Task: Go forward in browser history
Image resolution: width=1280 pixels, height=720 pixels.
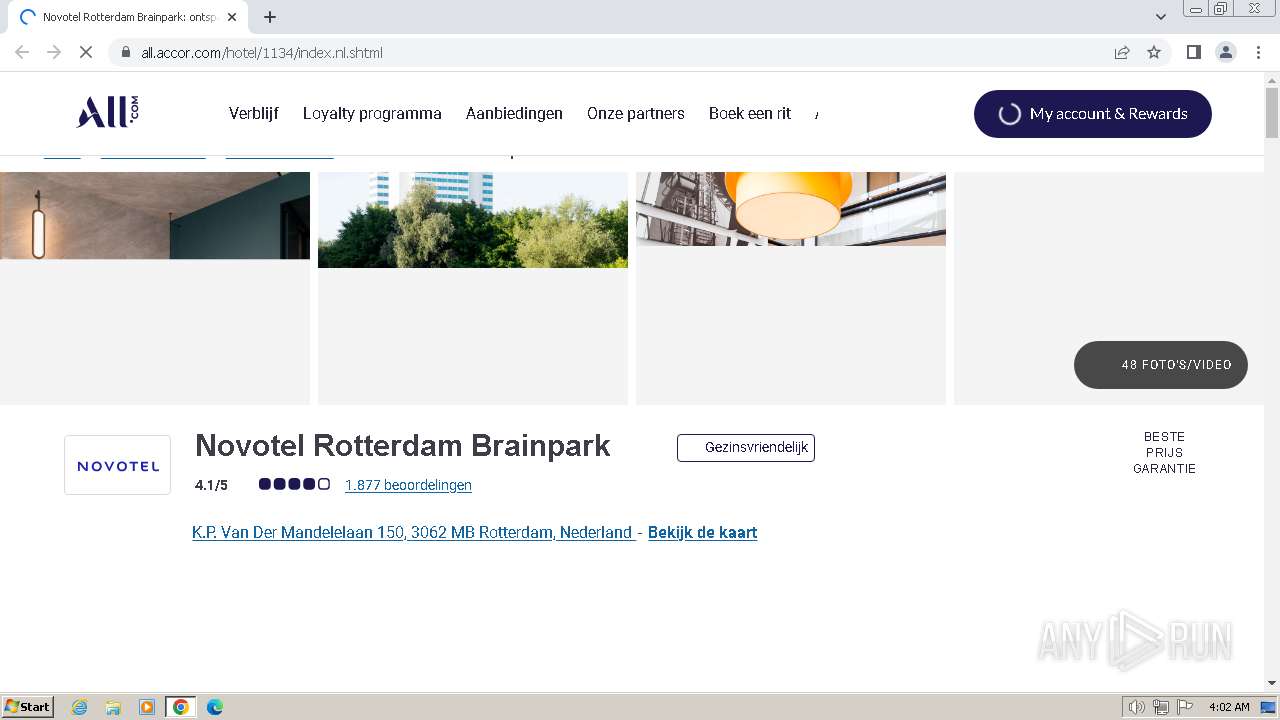Action: (54, 52)
